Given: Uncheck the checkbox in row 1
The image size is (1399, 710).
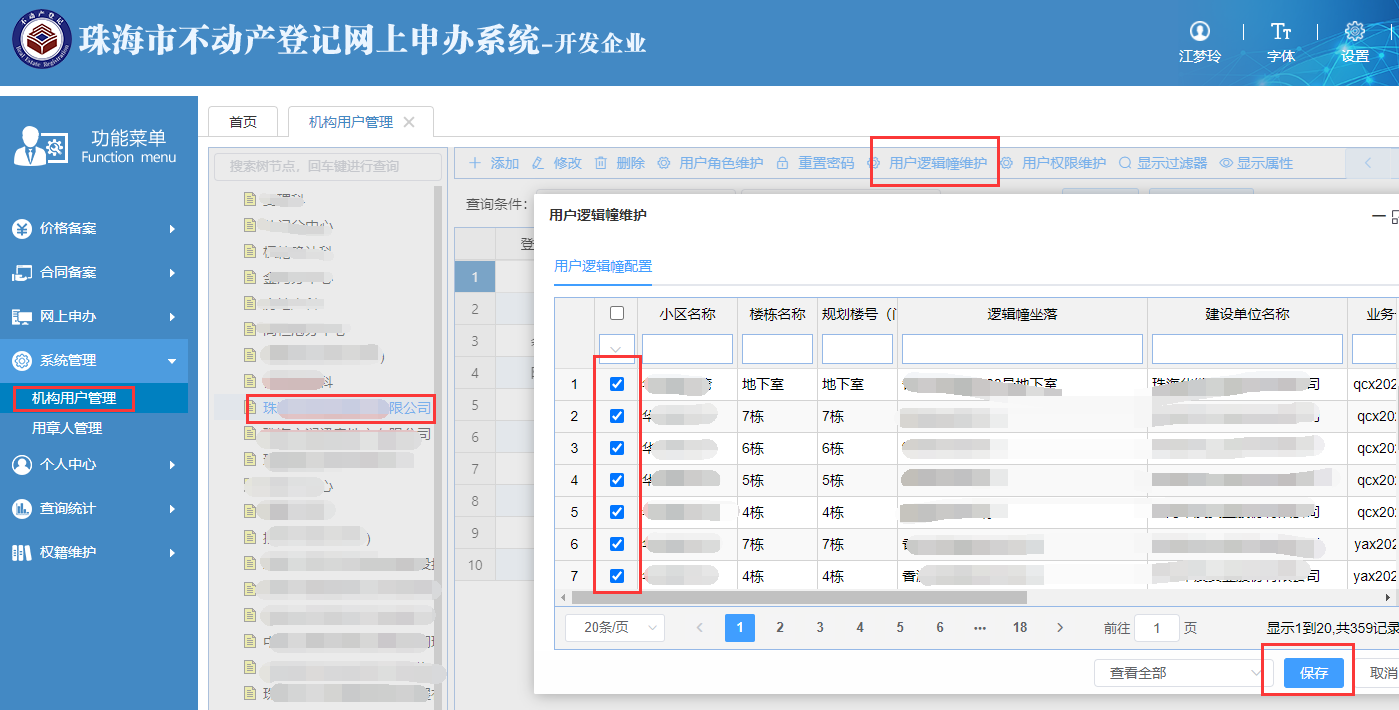Looking at the screenshot, I should click(617, 384).
